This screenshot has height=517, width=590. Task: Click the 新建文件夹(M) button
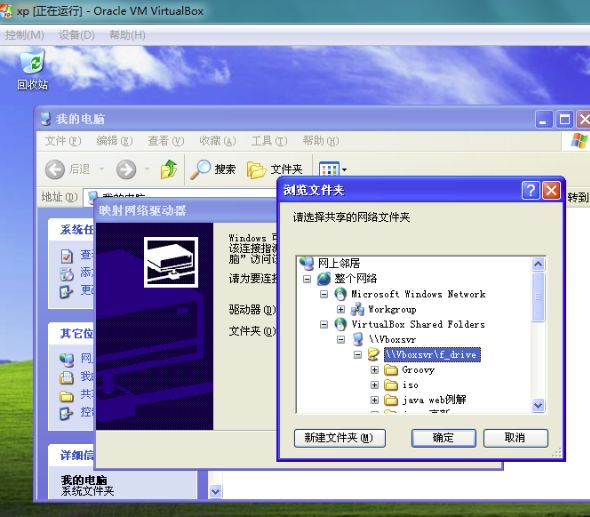340,438
